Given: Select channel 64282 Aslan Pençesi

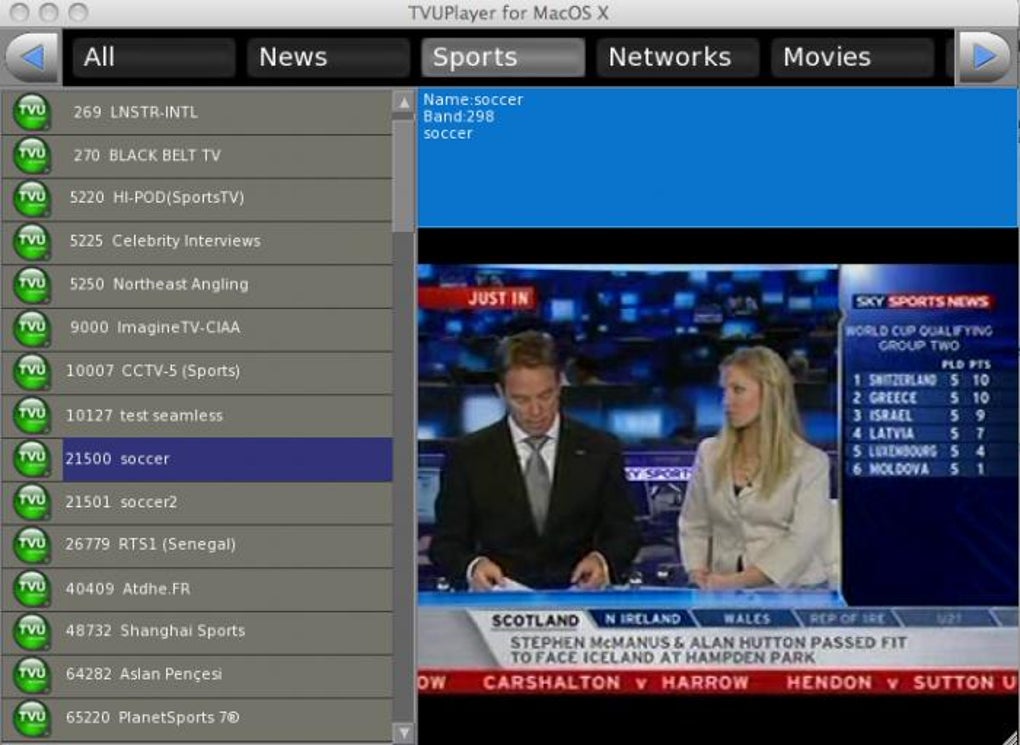Looking at the screenshot, I should [x=197, y=675].
